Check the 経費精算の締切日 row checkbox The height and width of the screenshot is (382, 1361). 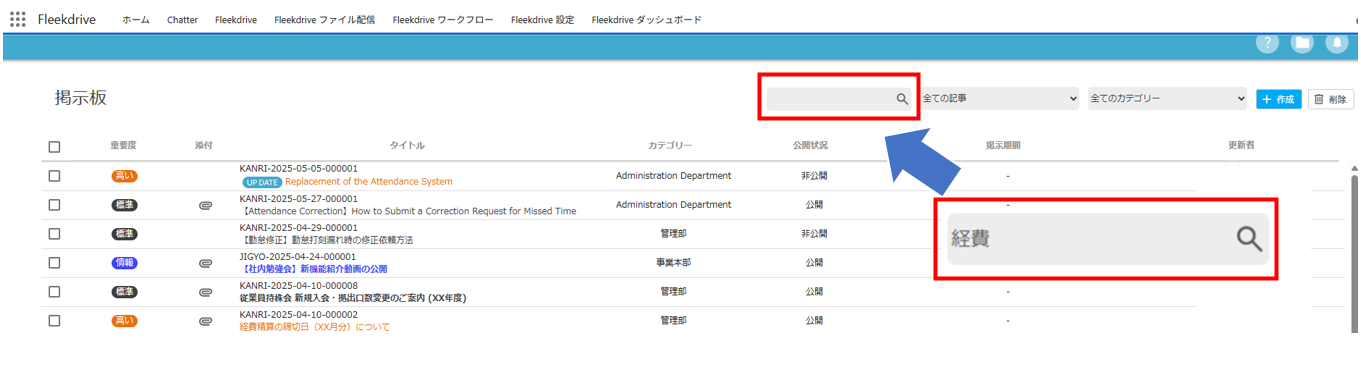pos(54,321)
